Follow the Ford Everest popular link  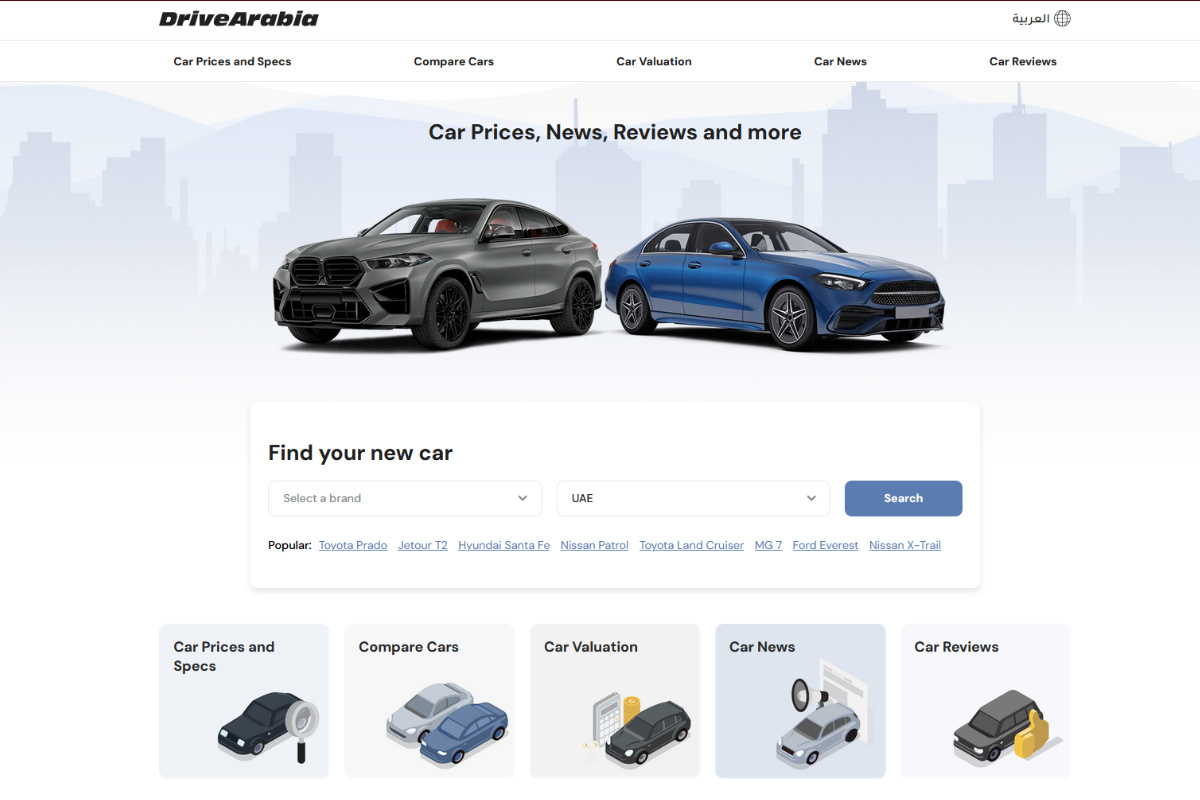coord(825,546)
